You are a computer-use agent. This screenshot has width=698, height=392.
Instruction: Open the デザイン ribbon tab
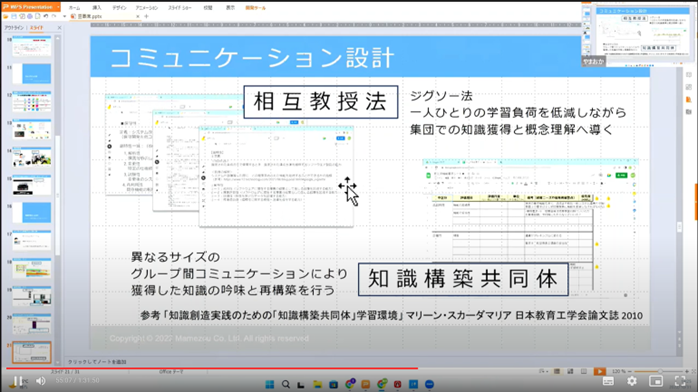tap(119, 8)
